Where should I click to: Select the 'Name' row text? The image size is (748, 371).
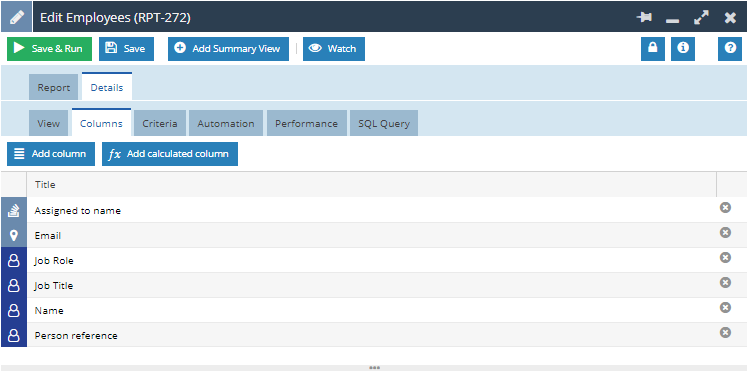[49, 310]
